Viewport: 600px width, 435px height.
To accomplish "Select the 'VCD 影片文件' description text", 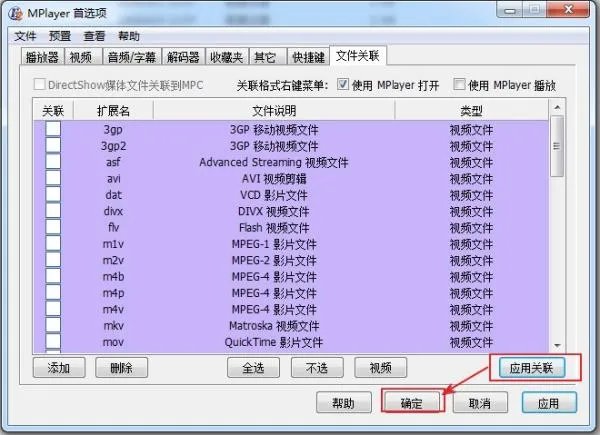I will (274, 195).
